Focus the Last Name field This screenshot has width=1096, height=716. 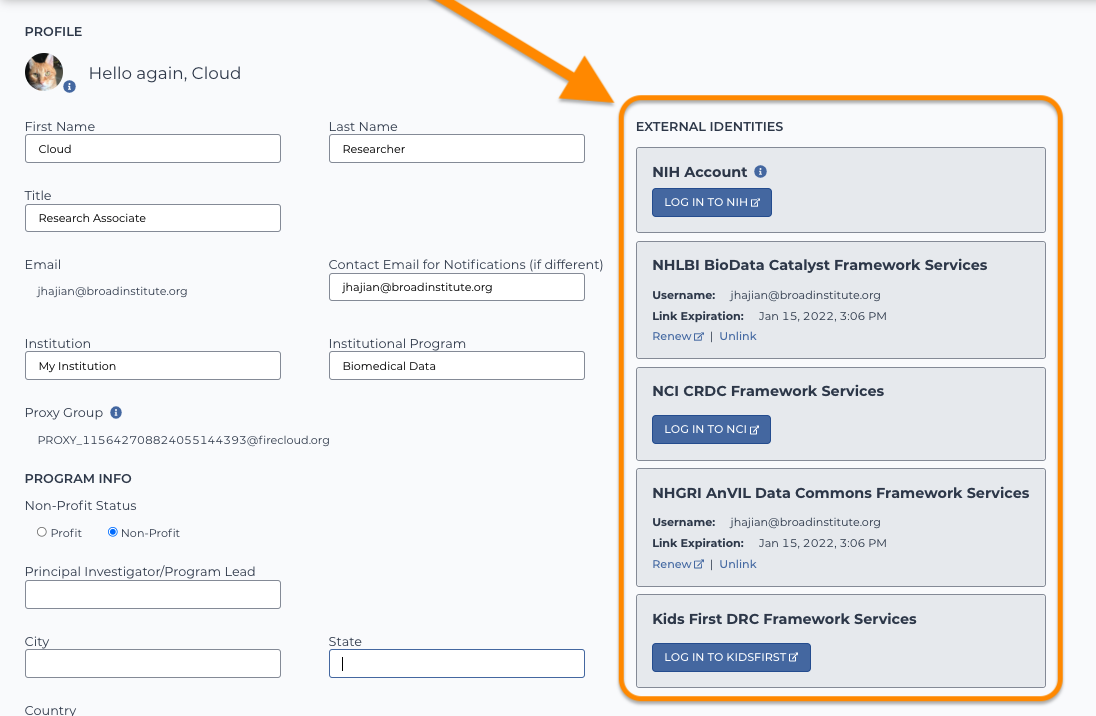[456, 149]
